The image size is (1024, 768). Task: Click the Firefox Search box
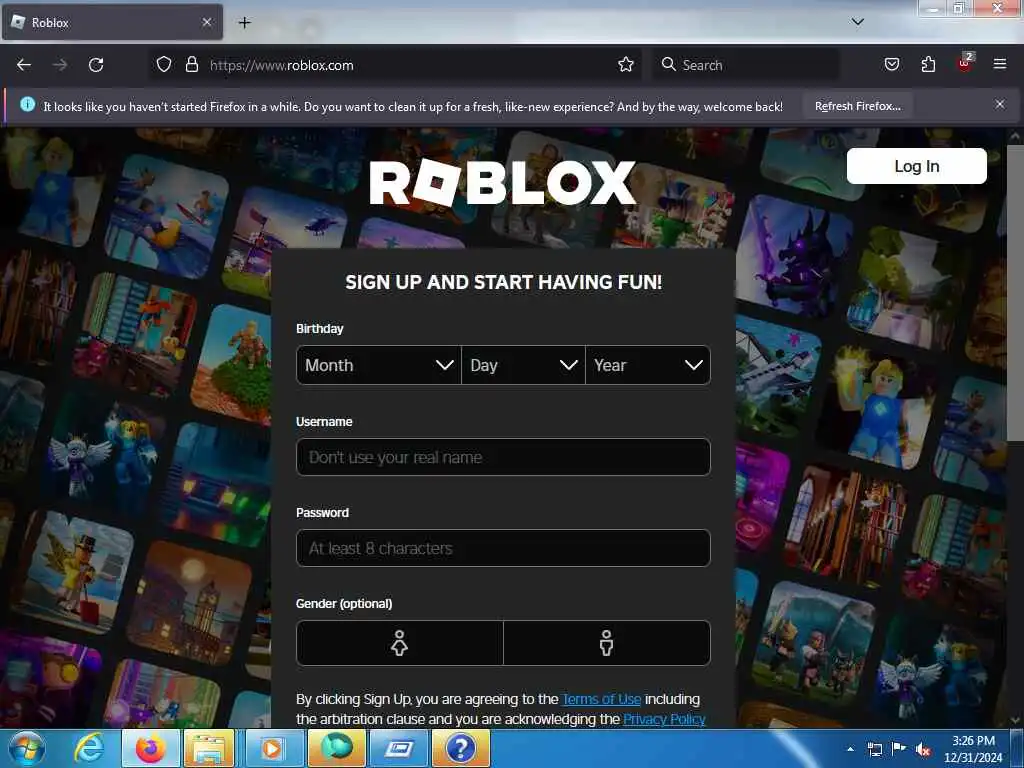(746, 65)
